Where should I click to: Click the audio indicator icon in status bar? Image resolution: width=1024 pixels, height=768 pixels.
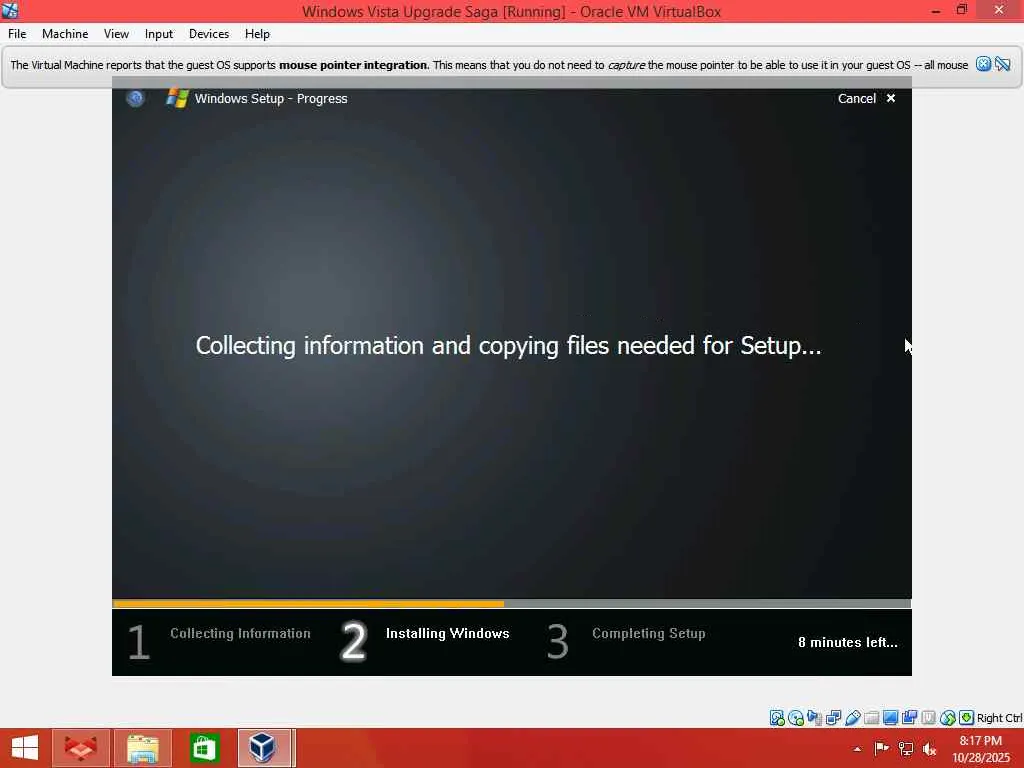point(814,718)
